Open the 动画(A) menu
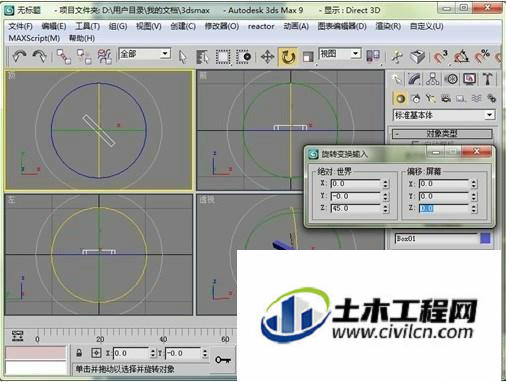Viewport: 506px width, 382px height. click(296, 26)
